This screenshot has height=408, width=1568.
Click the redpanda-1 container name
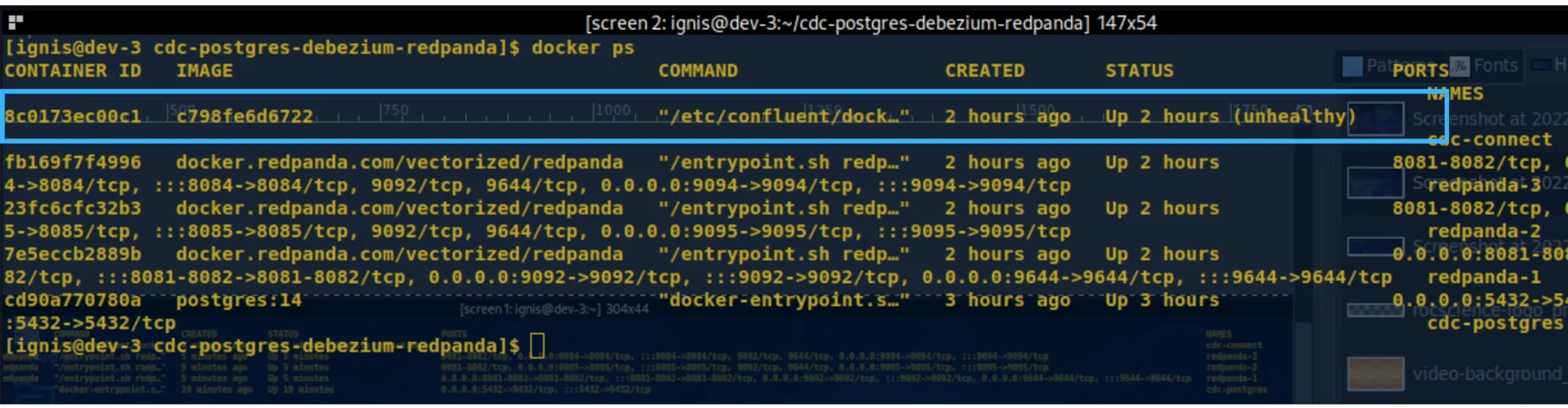click(1484, 277)
